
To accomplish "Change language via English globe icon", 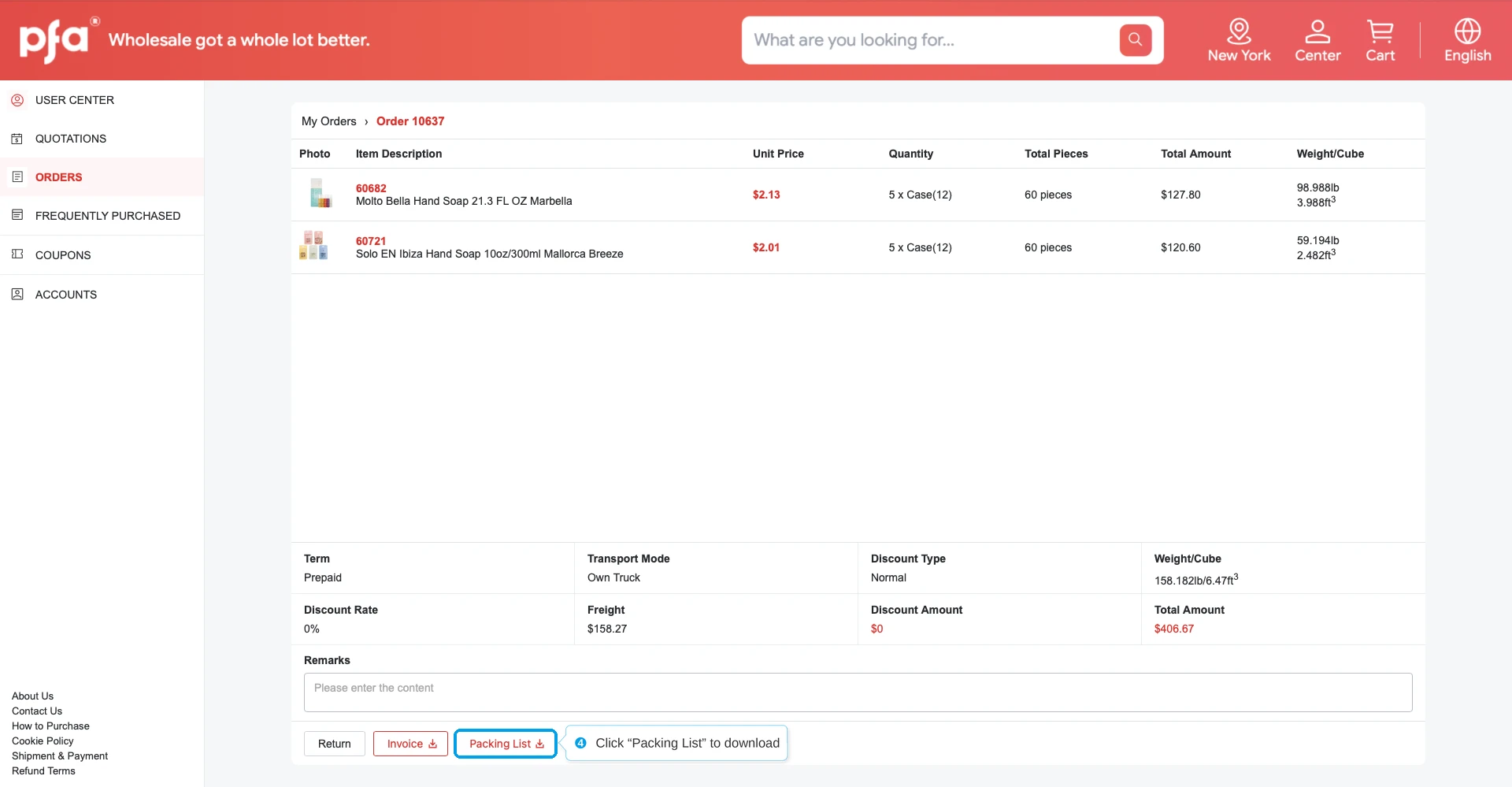I will [x=1467, y=40].
